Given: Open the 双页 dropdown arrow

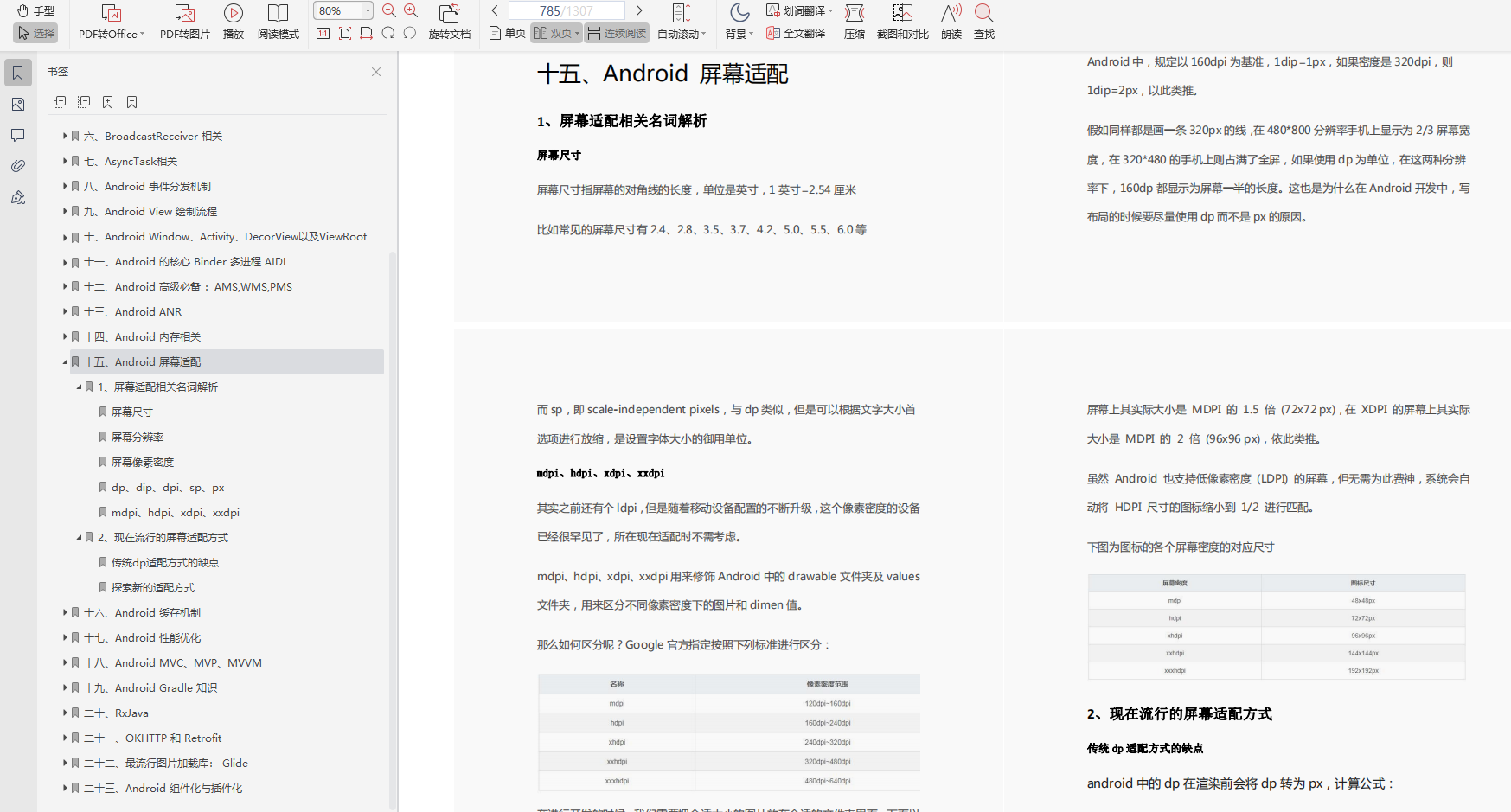Looking at the screenshot, I should click(578, 33).
